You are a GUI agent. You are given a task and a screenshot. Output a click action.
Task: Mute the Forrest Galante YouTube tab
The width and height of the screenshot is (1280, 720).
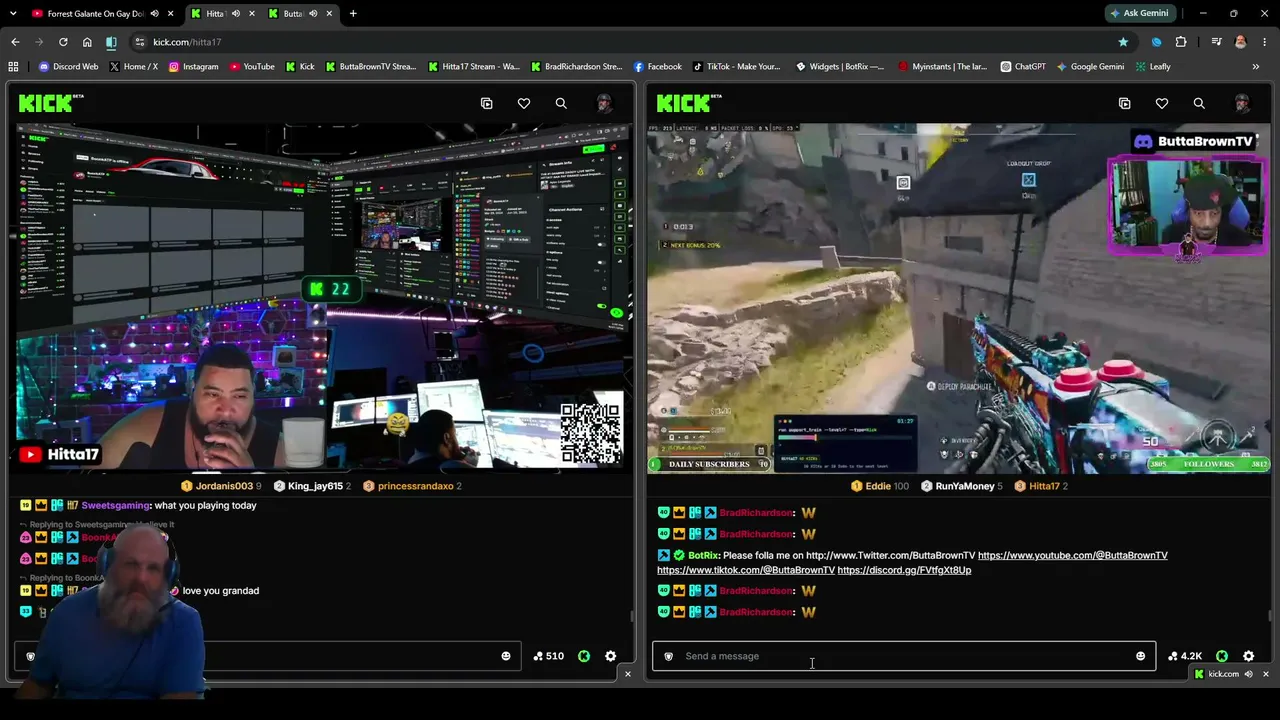tap(154, 14)
